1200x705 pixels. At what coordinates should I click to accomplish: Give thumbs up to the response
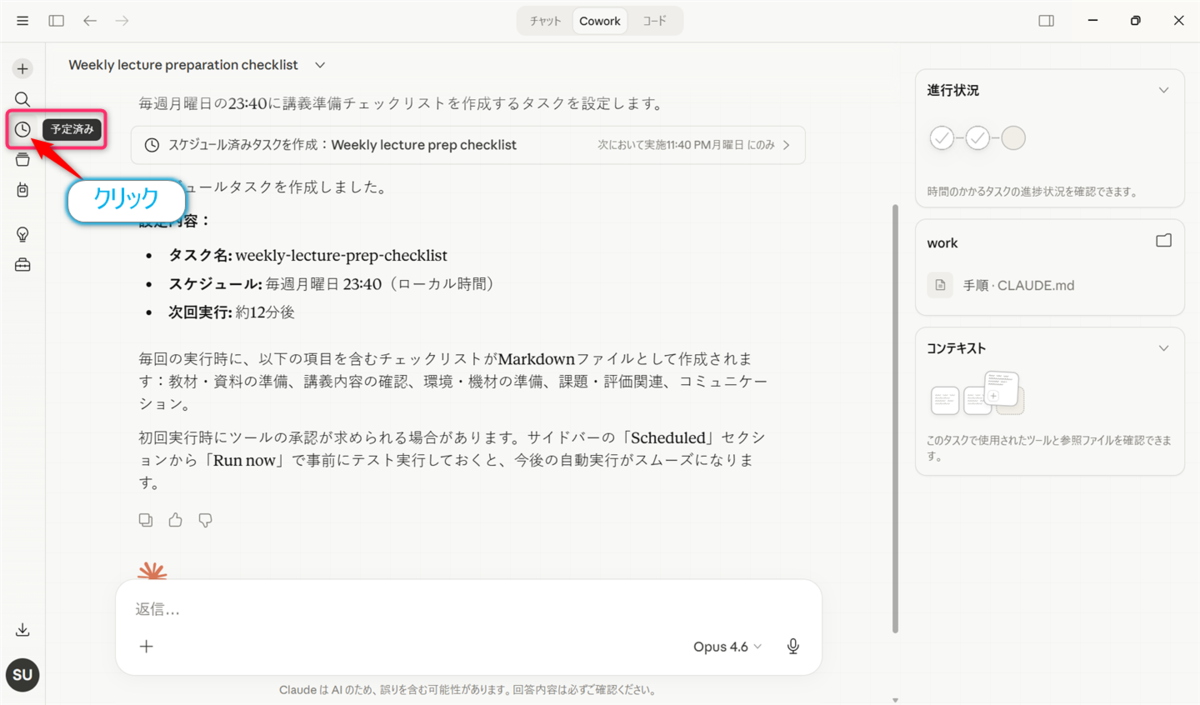pyautogui.click(x=176, y=520)
